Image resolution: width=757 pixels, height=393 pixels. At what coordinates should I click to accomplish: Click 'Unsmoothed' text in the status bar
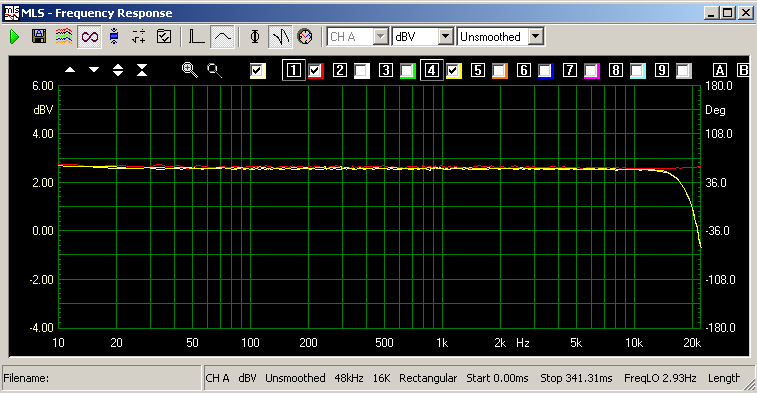click(295, 378)
